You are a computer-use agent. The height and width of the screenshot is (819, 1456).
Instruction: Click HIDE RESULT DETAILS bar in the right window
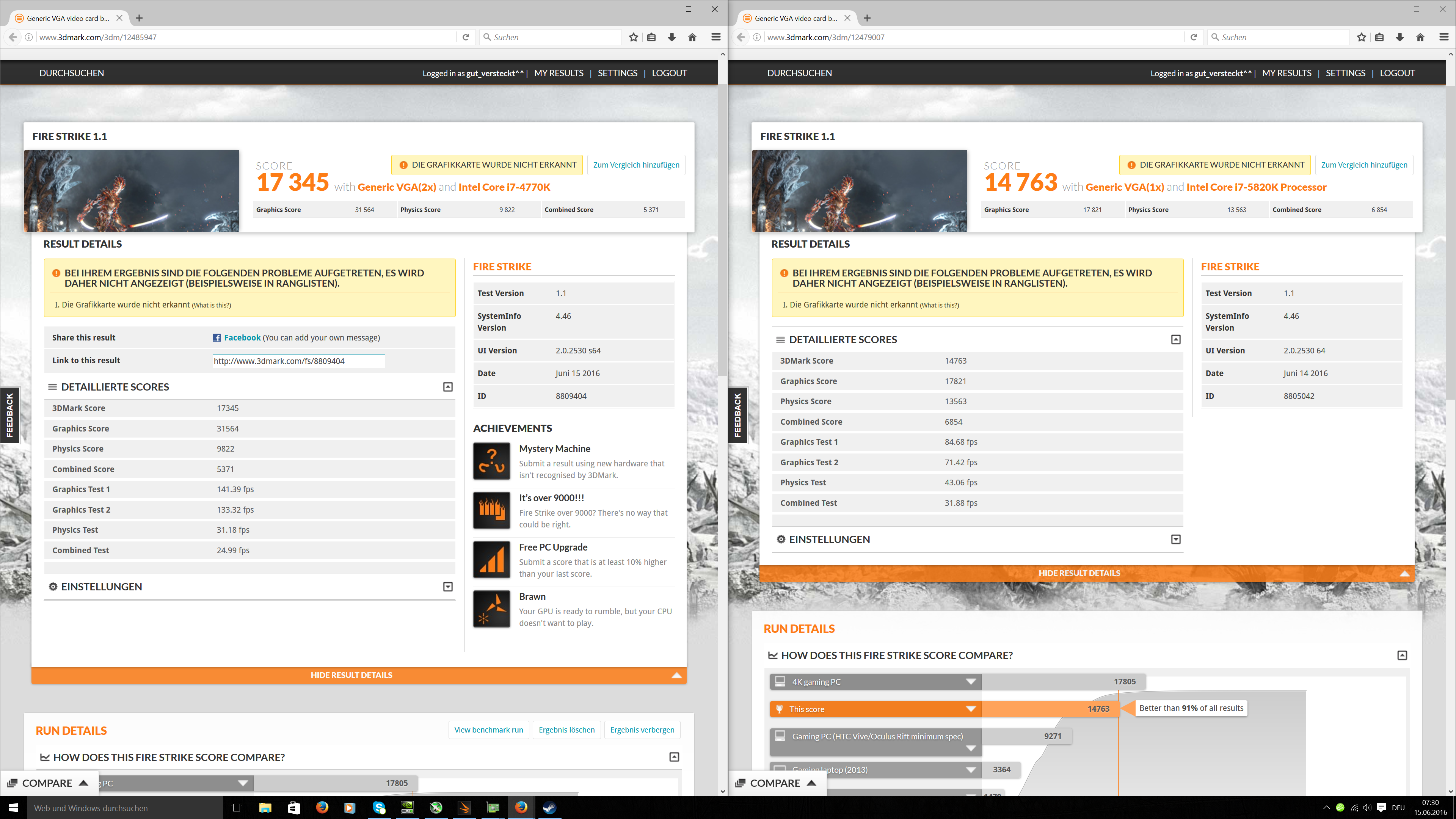pos(1087,573)
